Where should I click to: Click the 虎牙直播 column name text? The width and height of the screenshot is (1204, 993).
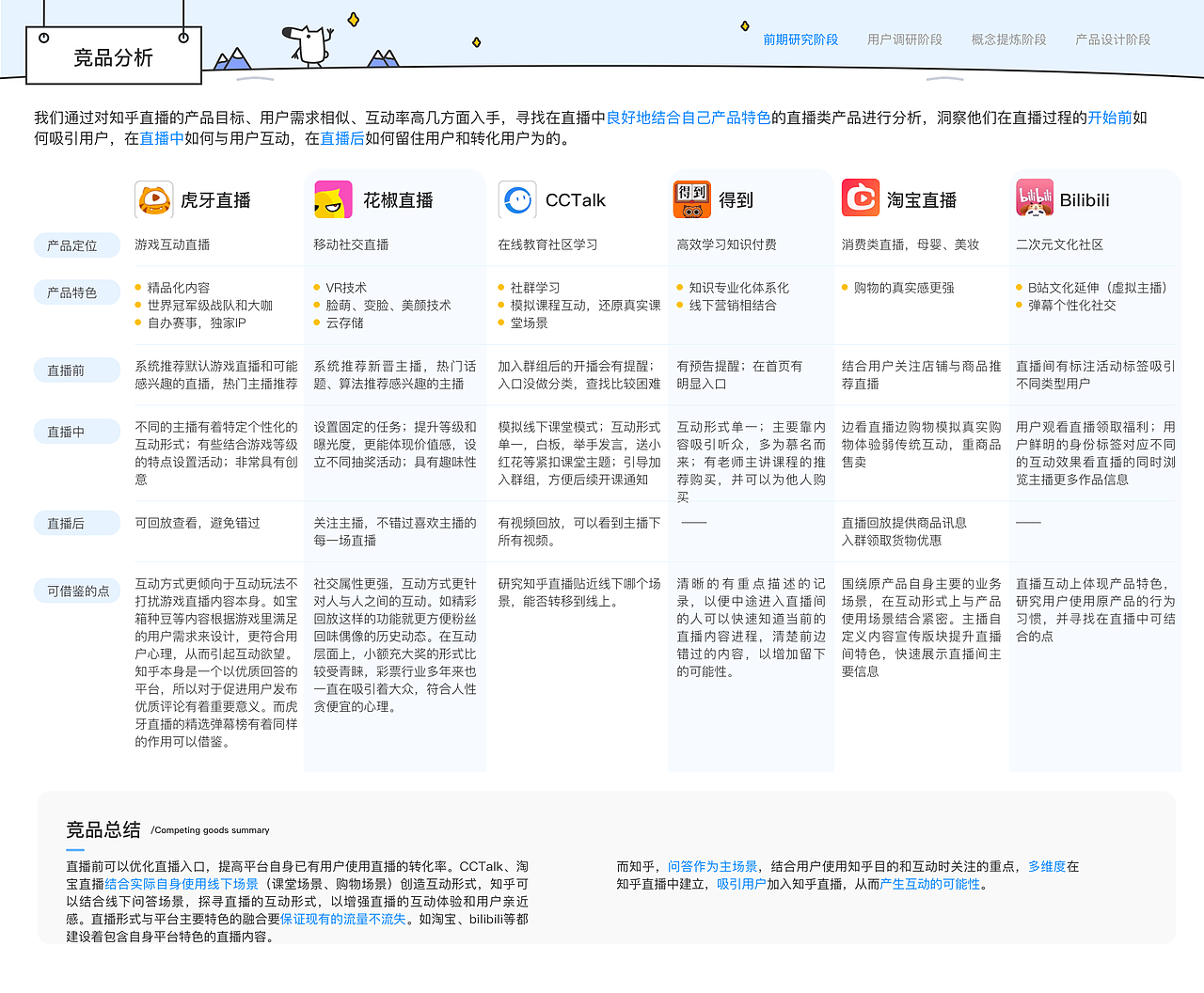tap(215, 200)
